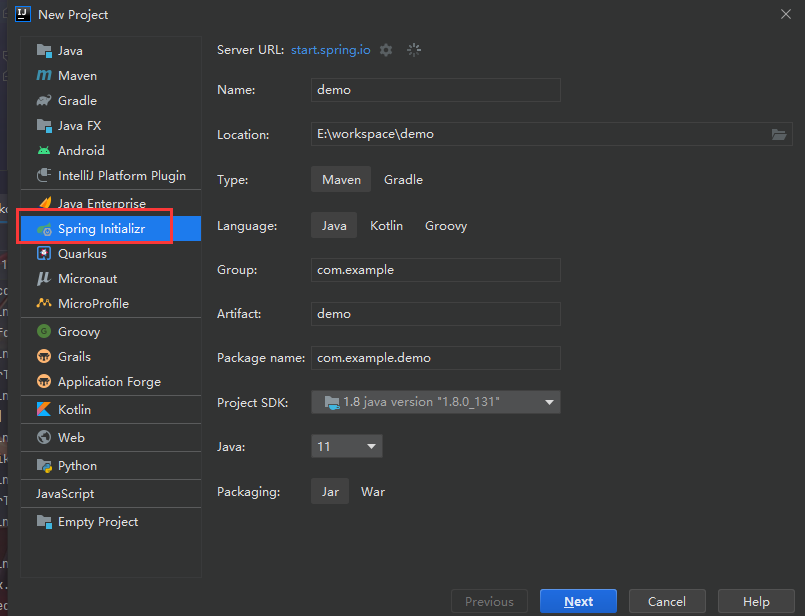Image resolution: width=805 pixels, height=616 pixels.
Task: Click the IntelliJ IDEA logo in title bar
Action: click(x=23, y=14)
